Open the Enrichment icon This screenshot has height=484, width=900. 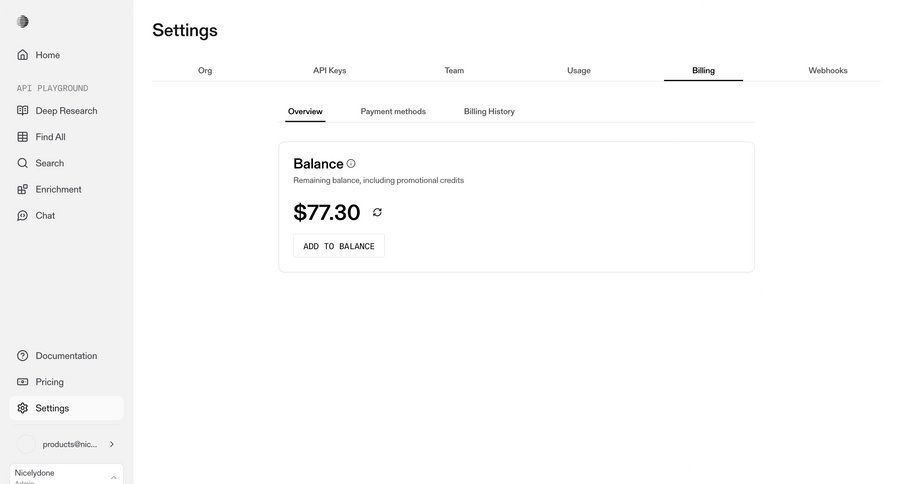(x=23, y=189)
